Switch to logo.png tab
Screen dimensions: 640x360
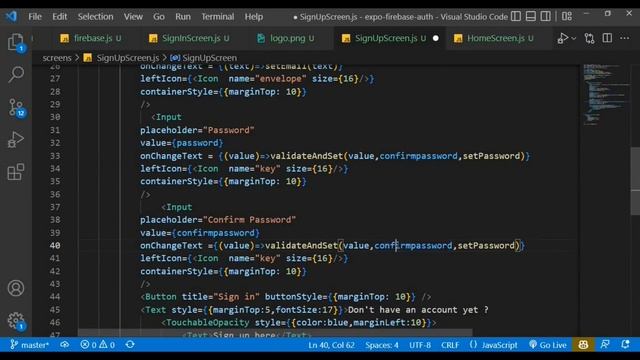click(x=287, y=38)
